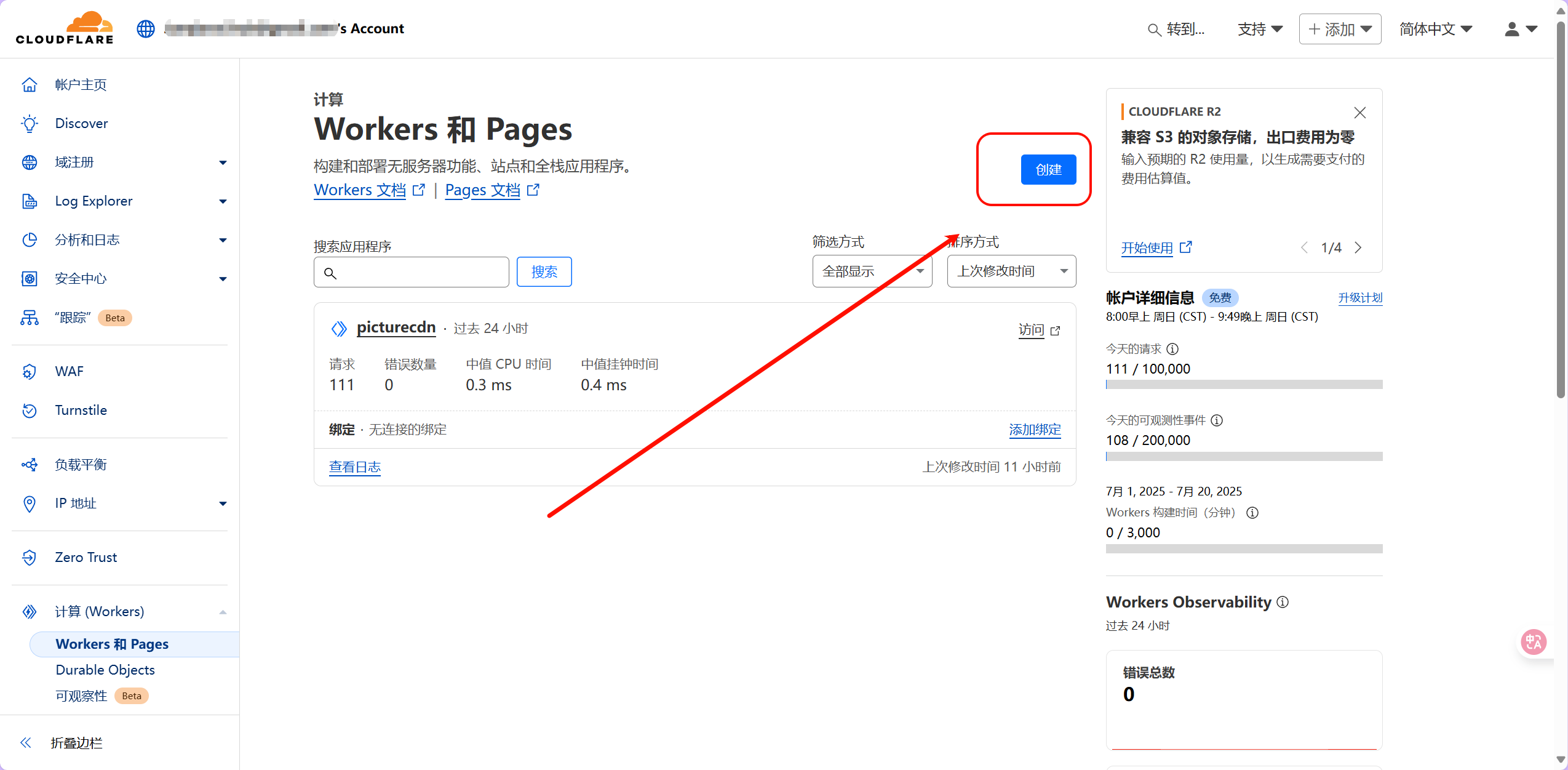The image size is (1568, 770).
Task: Expand the 安全中心 sidebar section
Action: point(223,279)
